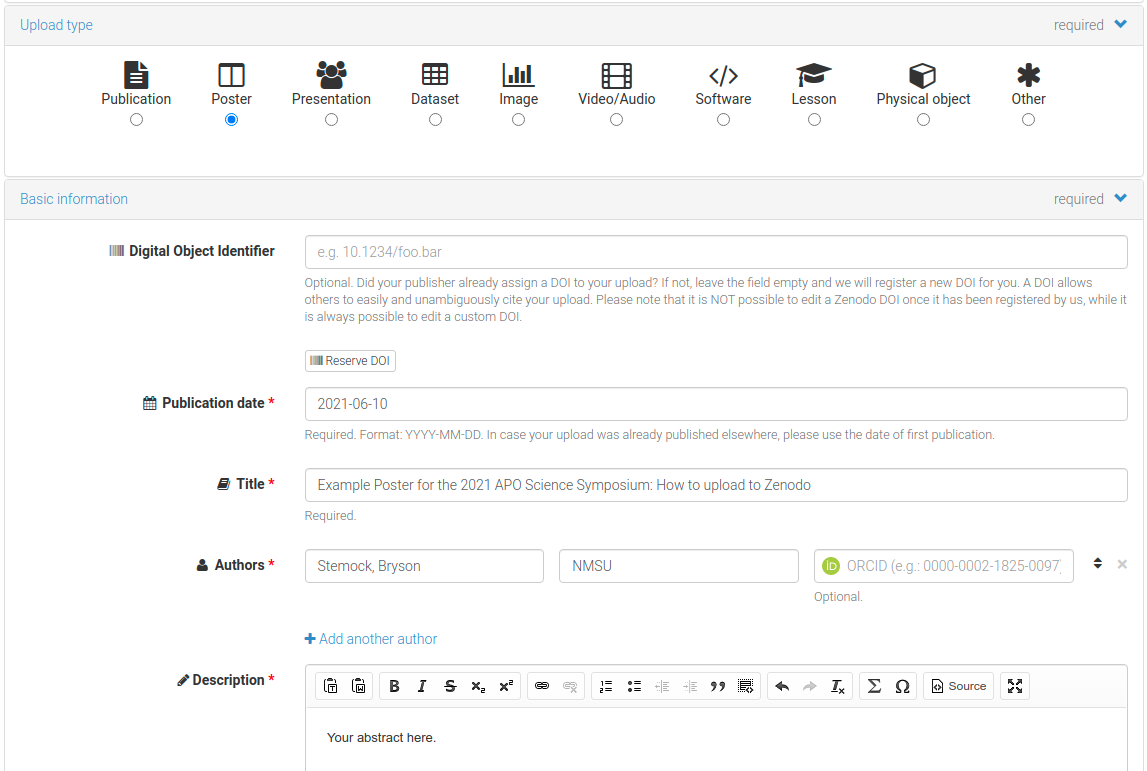
Task: Remove formatting from description text
Action: [x=838, y=686]
